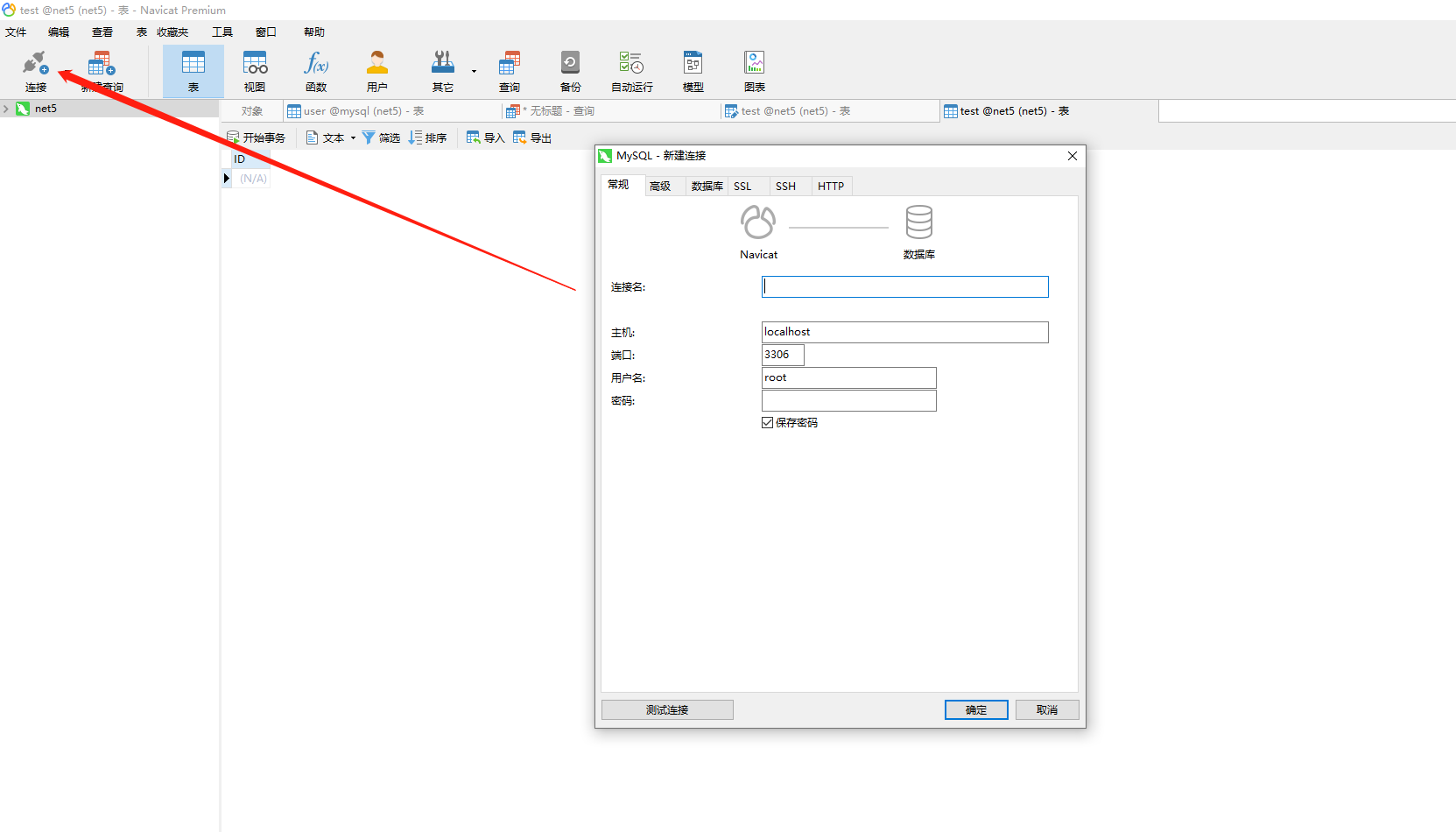Focus the 连接名 input field
The width and height of the screenshot is (1456, 832).
pos(905,287)
